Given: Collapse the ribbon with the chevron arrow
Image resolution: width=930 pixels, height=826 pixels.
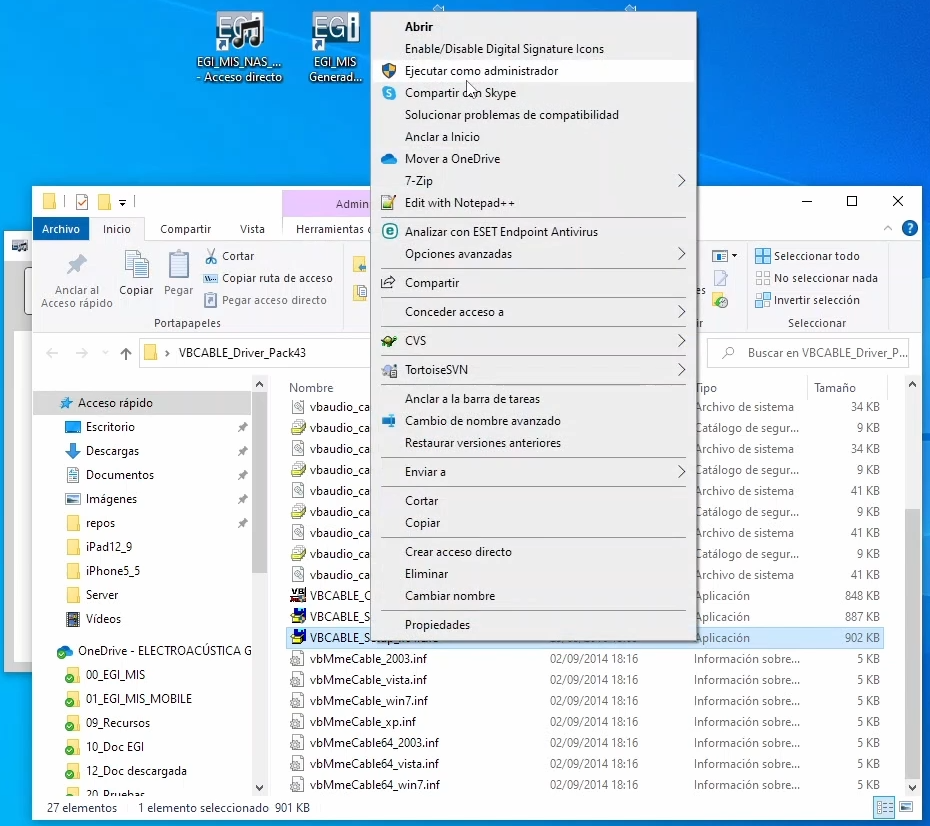Looking at the screenshot, I should (889, 228).
